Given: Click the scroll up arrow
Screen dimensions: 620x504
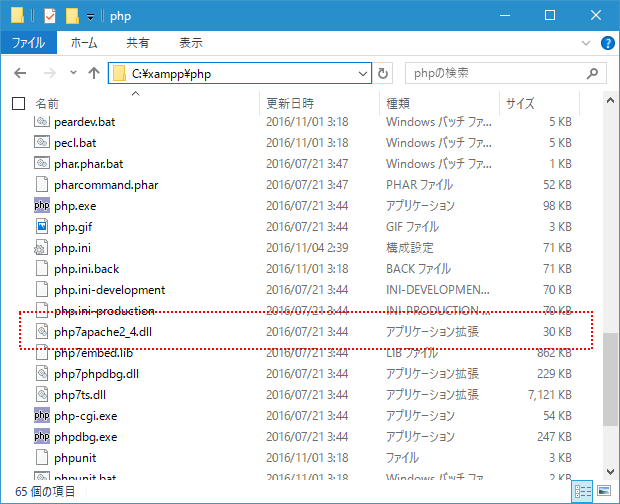Looking at the screenshot, I should [x=610, y=100].
